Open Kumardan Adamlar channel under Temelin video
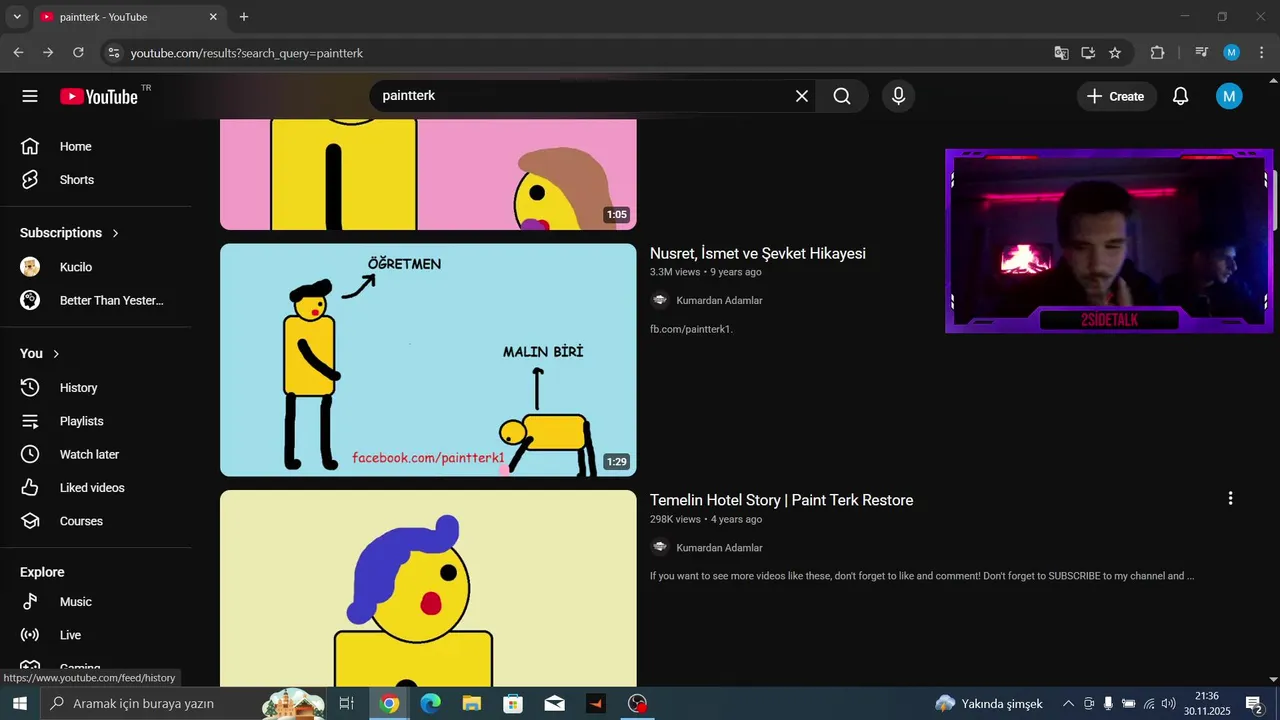 coord(719,548)
